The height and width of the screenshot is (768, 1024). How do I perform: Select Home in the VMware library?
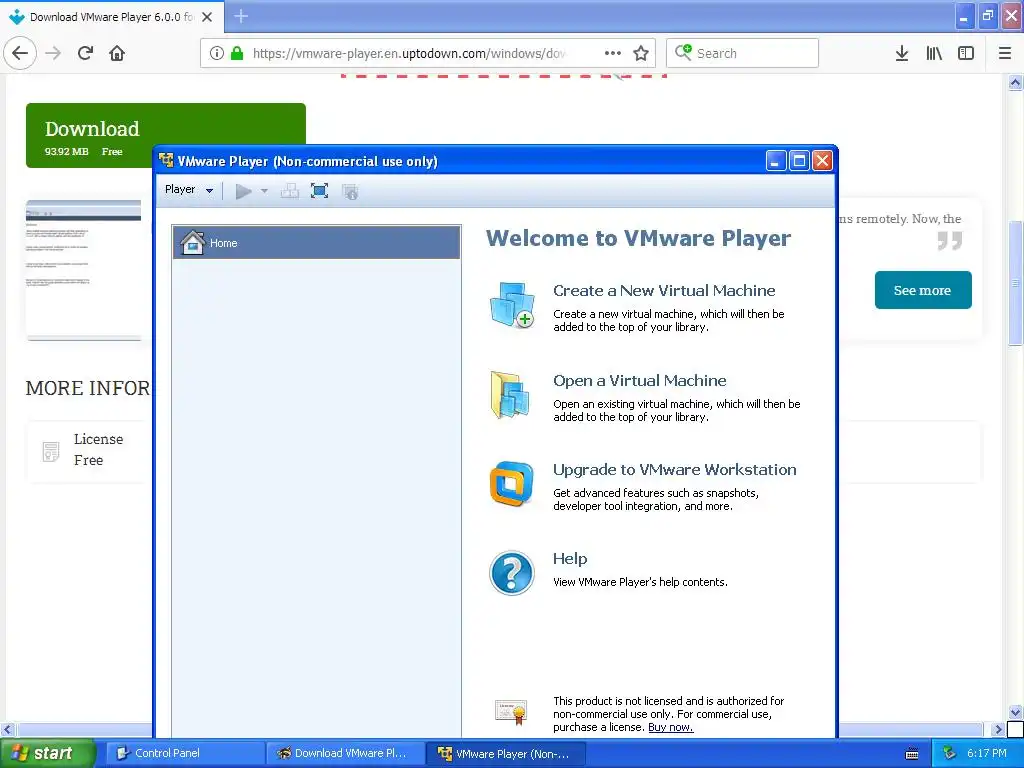pos(317,243)
